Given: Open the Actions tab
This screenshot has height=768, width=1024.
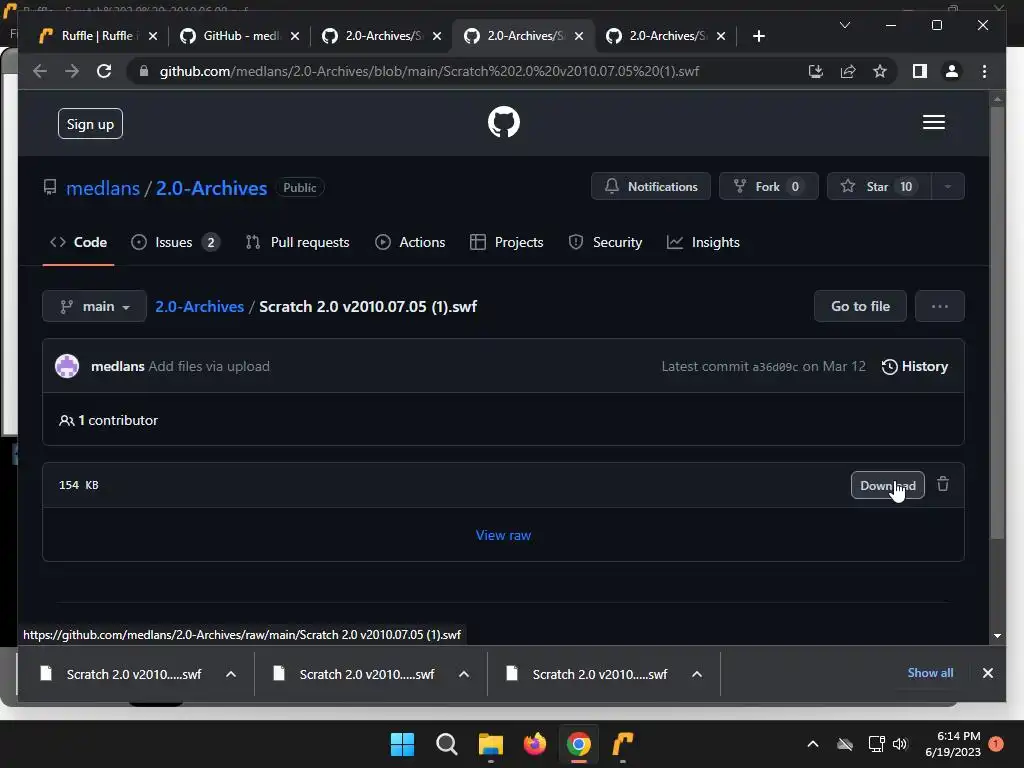Looking at the screenshot, I should coord(410,242).
